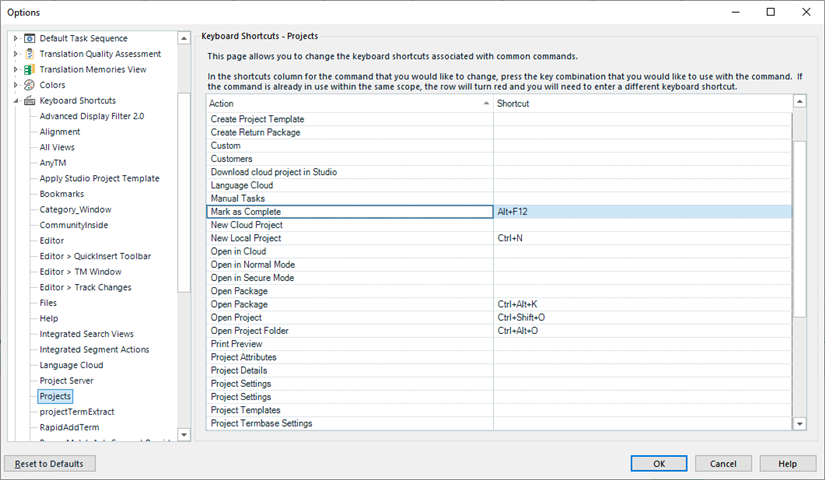Open the Files shortcuts category
This screenshot has height=480, width=825.
click(48, 303)
